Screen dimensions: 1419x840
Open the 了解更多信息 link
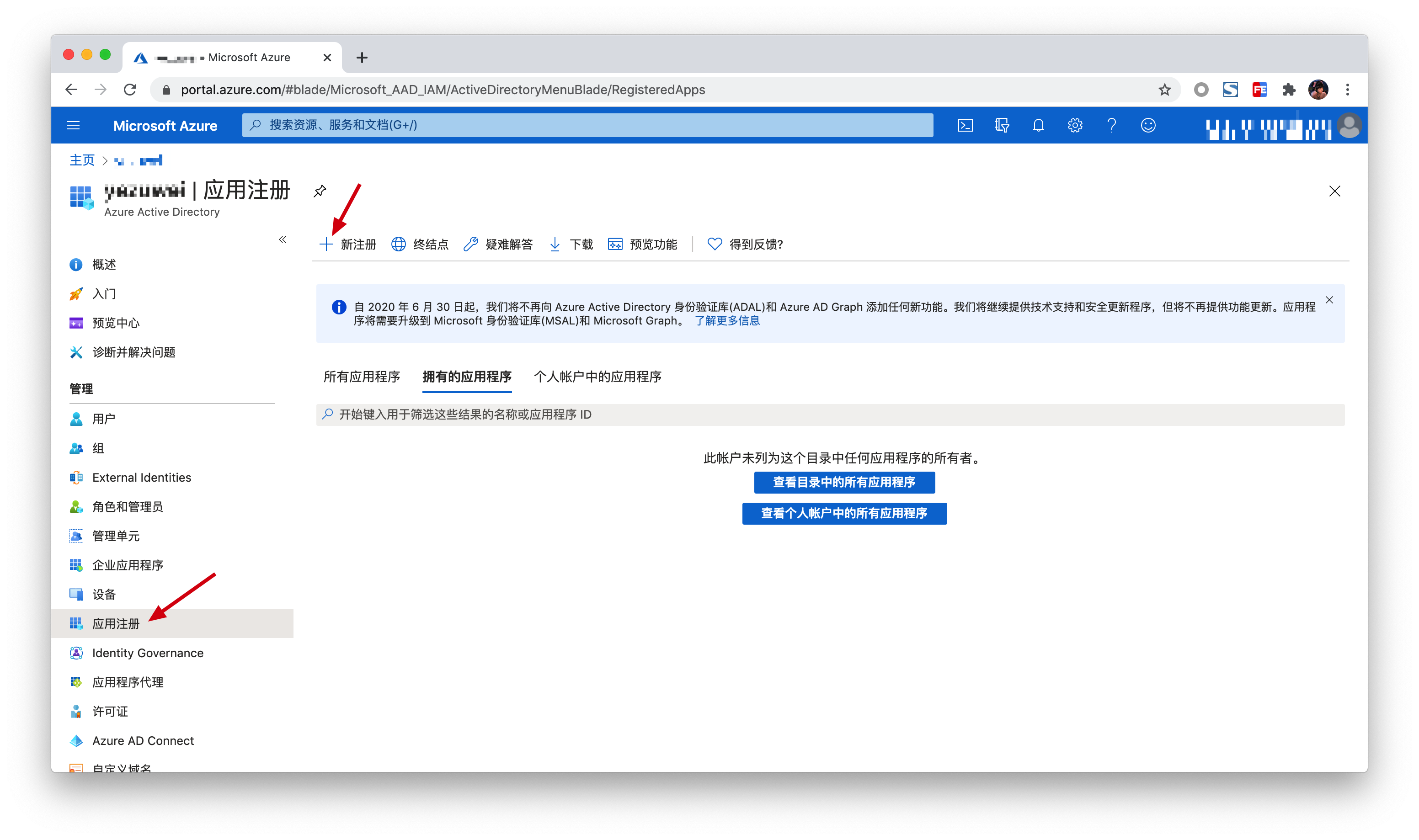pyautogui.click(x=727, y=321)
